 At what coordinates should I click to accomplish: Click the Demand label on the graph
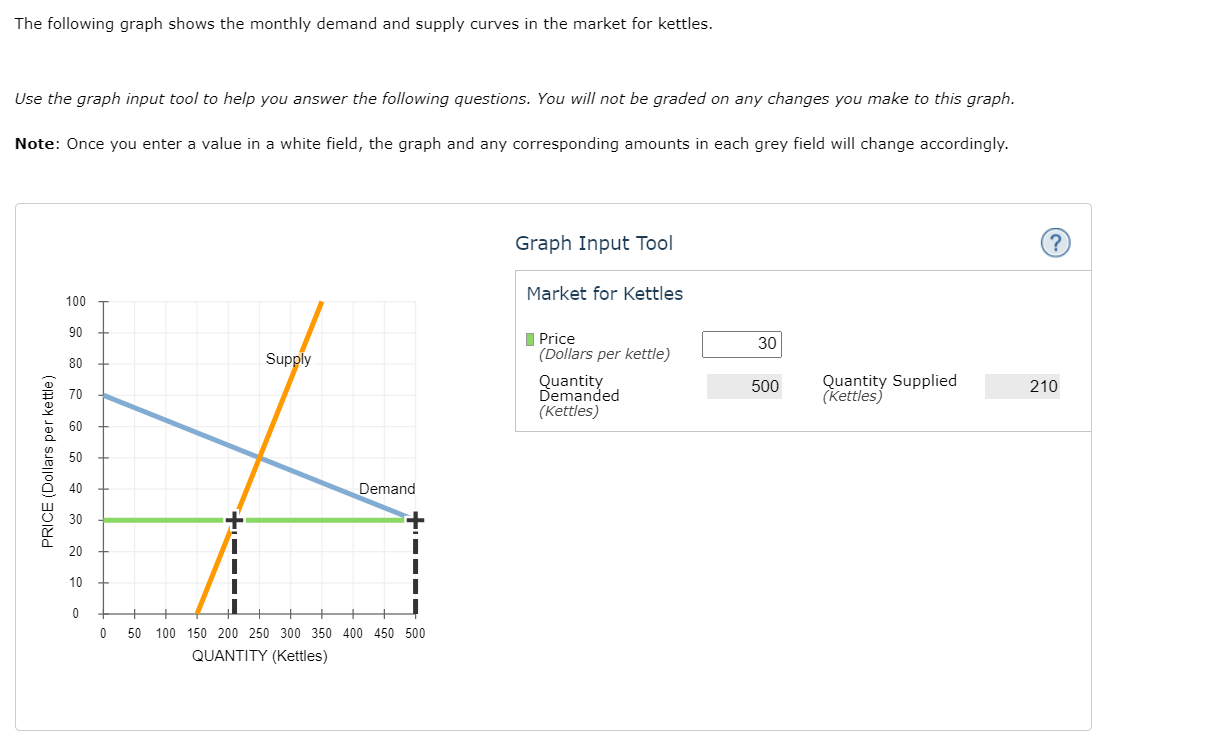388,489
